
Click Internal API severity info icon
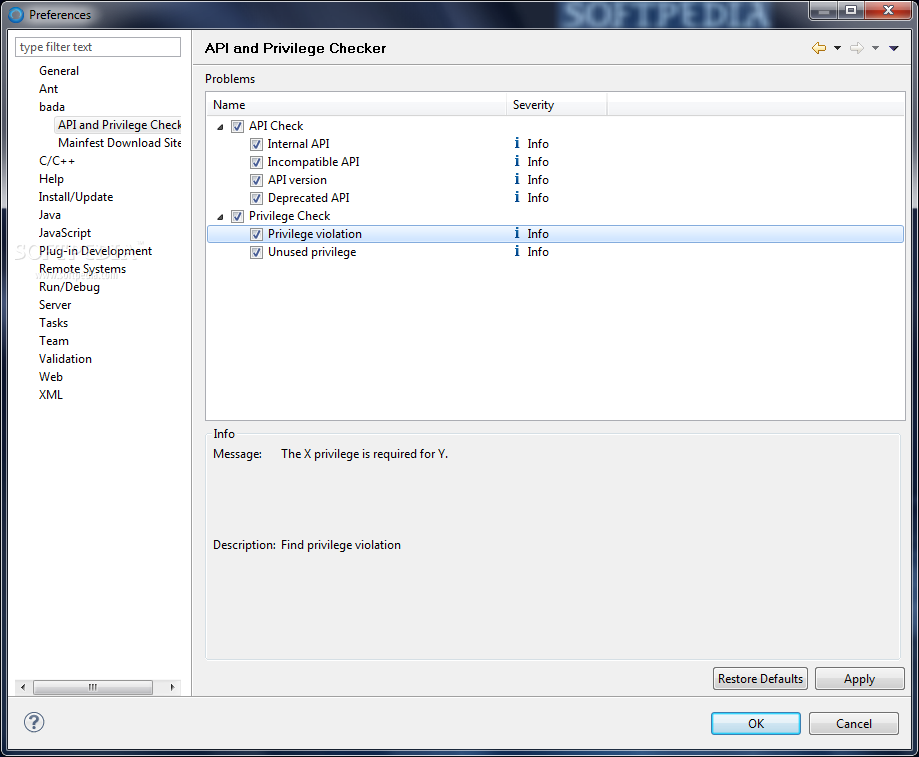(517, 143)
